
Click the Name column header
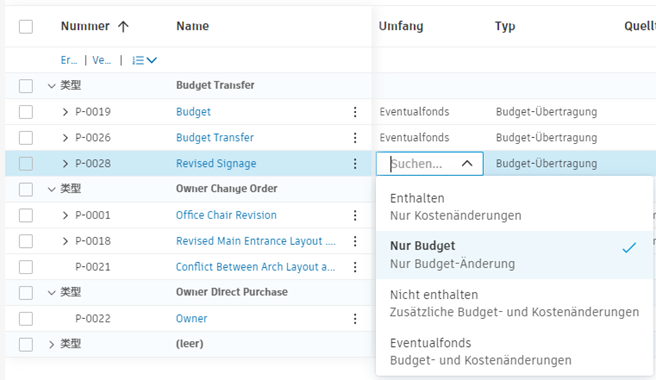pyautogui.click(x=192, y=26)
